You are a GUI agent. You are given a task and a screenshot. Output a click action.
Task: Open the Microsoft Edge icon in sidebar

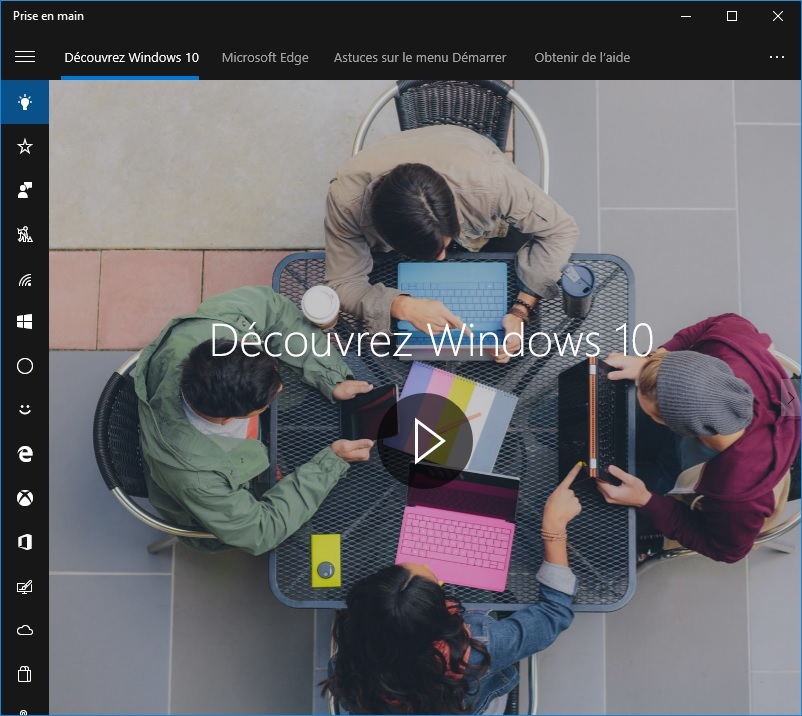point(25,454)
